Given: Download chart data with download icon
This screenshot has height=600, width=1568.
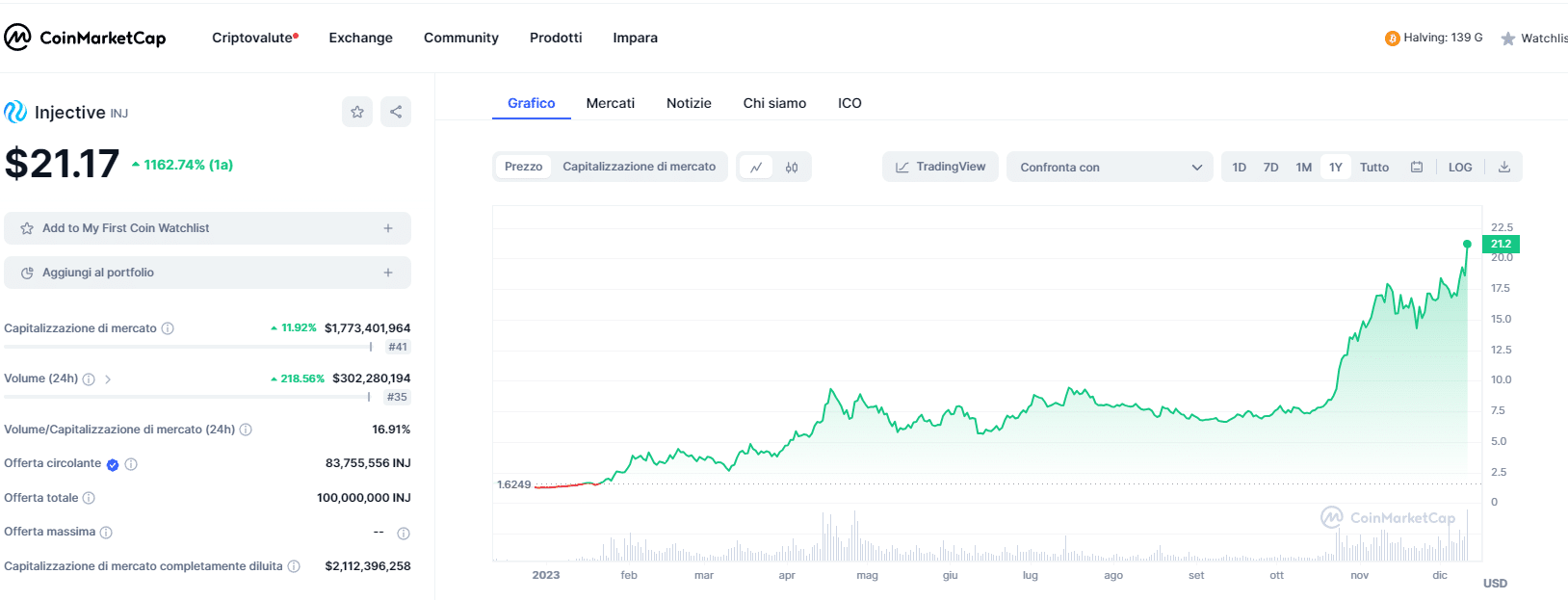Looking at the screenshot, I should coord(1504,168).
